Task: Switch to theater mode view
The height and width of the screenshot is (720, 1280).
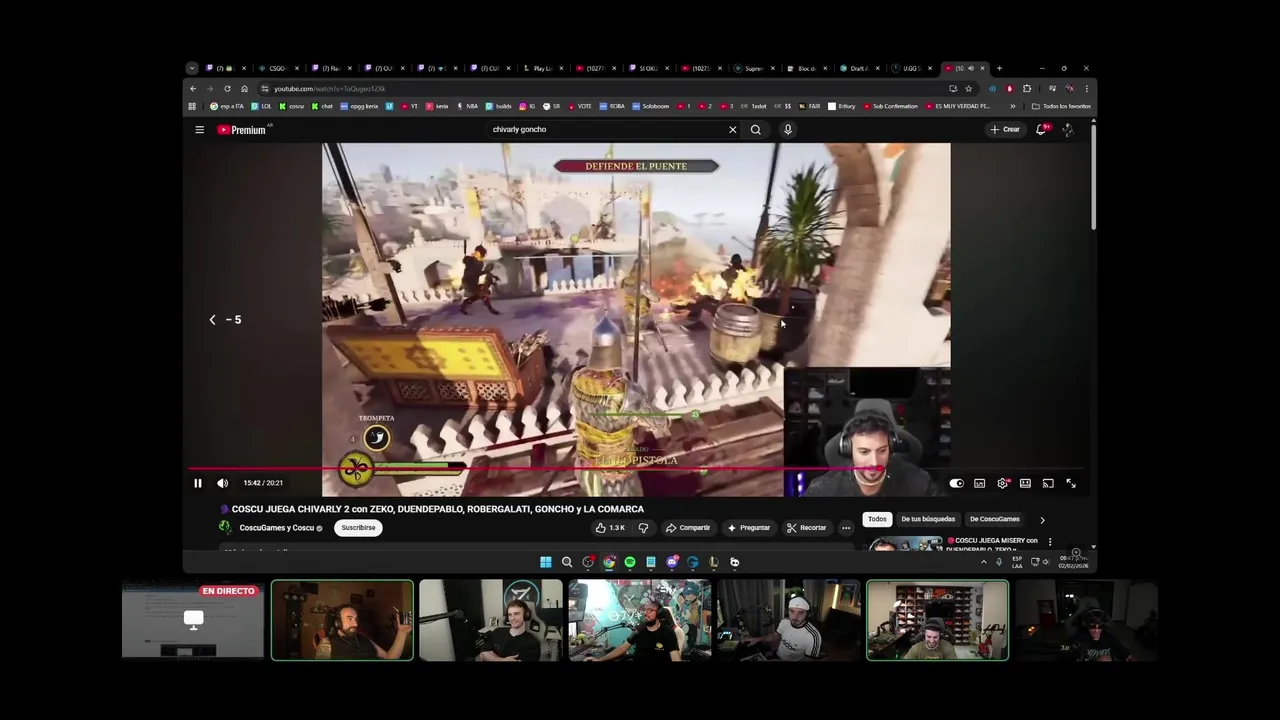Action: coord(1025,483)
